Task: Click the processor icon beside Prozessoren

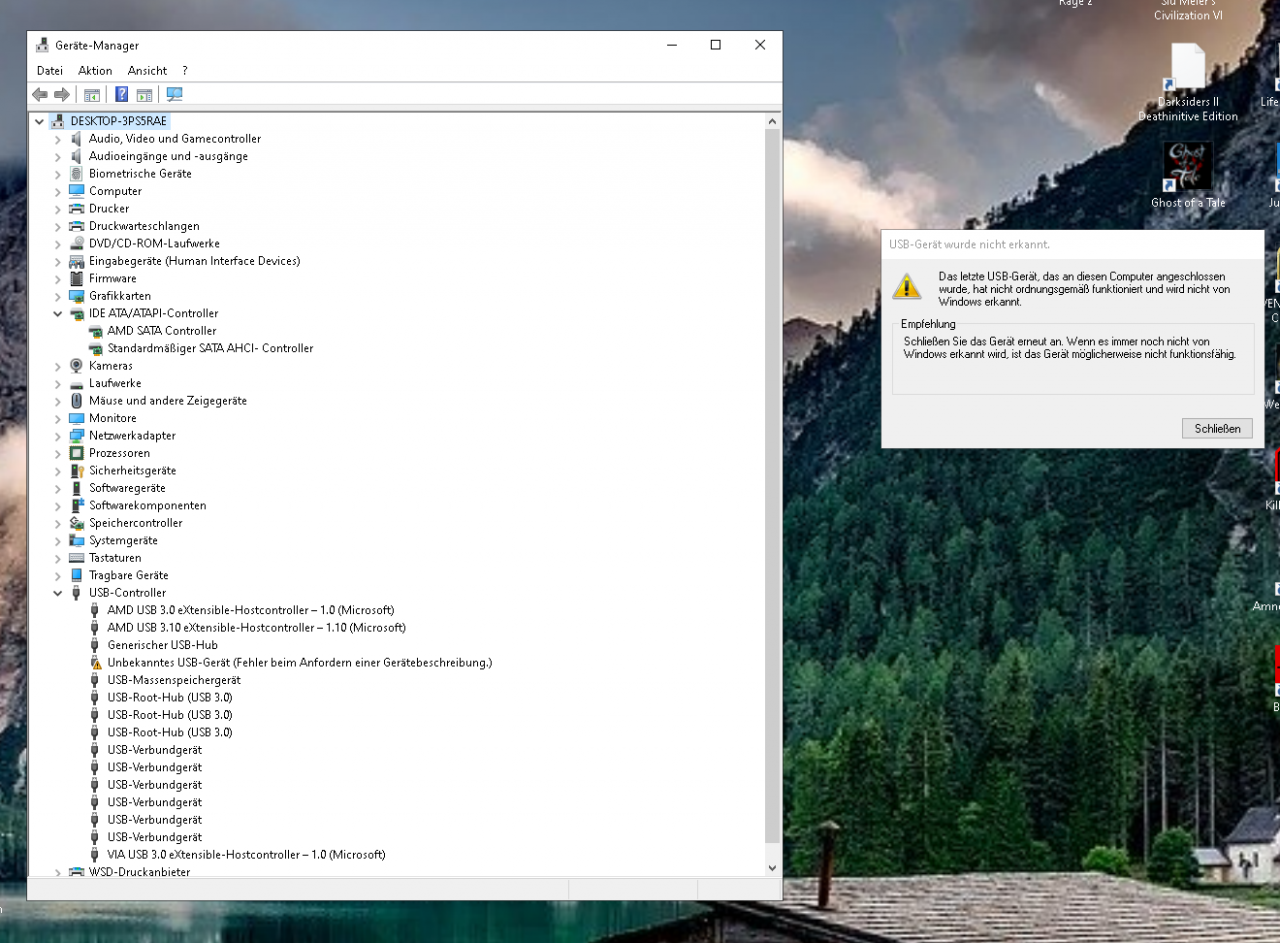Action: pyautogui.click(x=77, y=453)
